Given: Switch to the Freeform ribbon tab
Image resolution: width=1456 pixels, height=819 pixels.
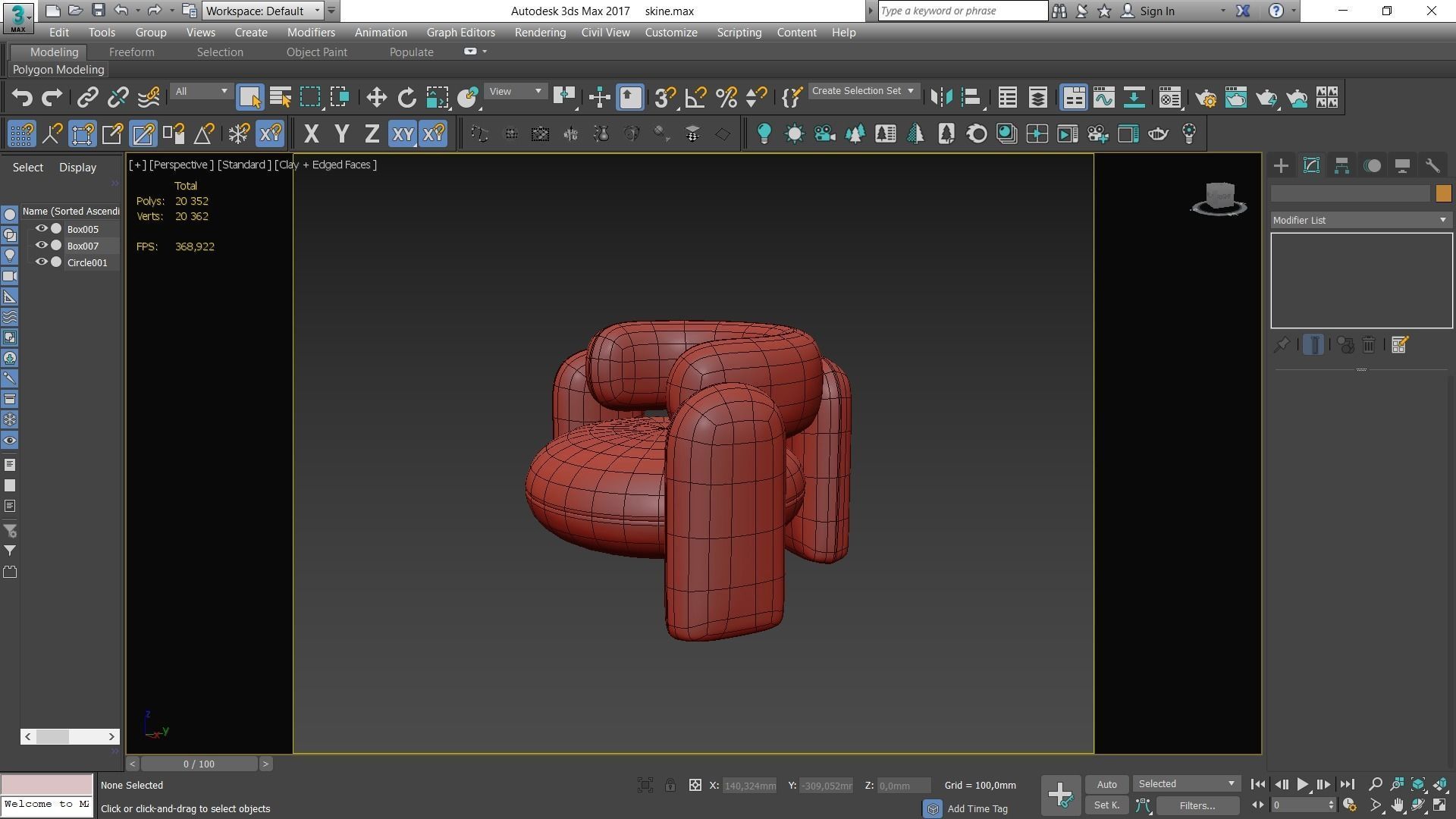Looking at the screenshot, I should (131, 52).
